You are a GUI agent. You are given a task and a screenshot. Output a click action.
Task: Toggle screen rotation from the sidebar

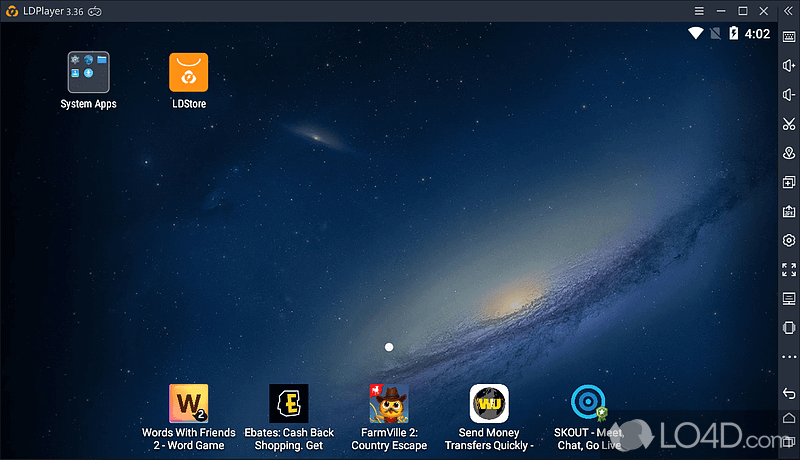pos(788,328)
